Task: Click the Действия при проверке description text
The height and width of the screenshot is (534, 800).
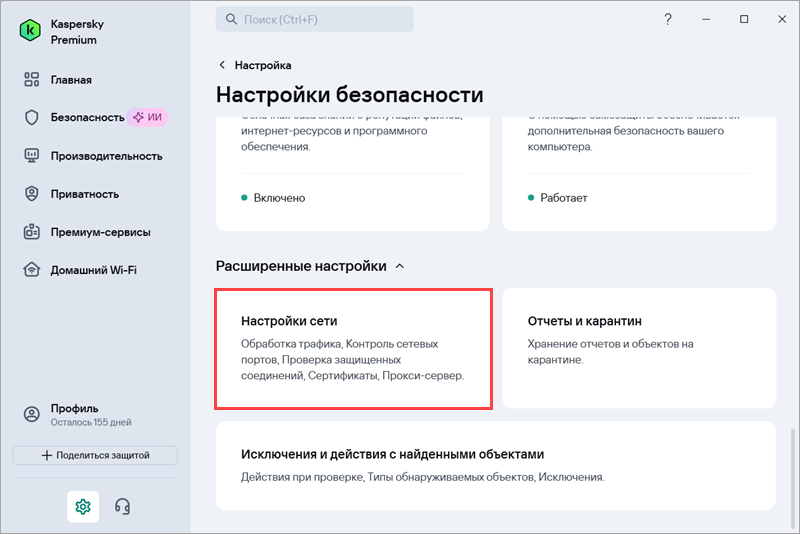Action: [422, 477]
